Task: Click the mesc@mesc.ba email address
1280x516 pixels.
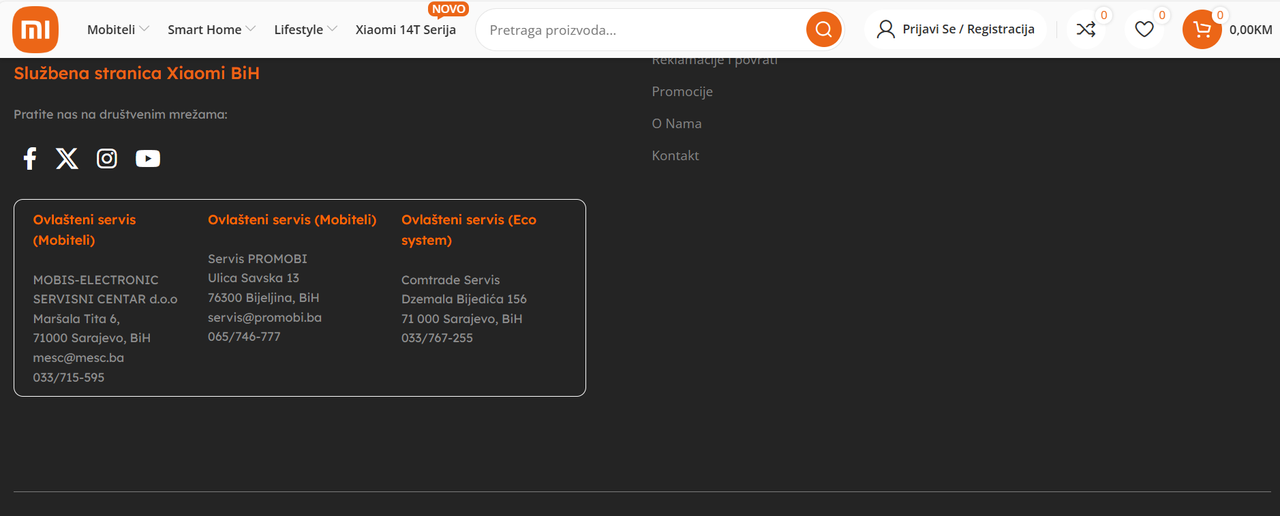Action: pos(78,357)
